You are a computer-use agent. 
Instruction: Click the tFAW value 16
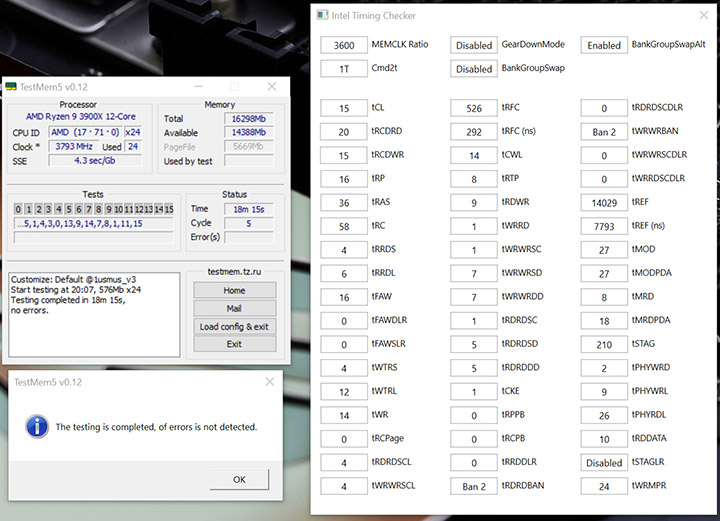coord(344,297)
